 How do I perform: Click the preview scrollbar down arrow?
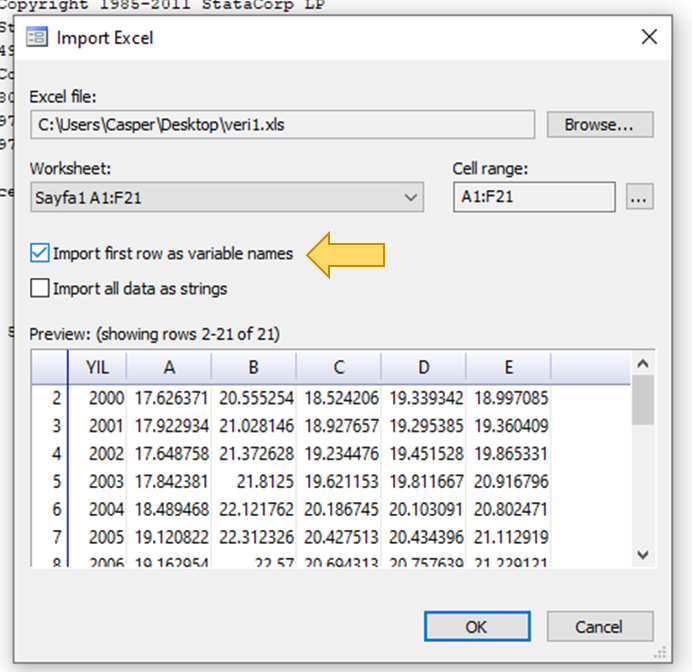click(643, 554)
